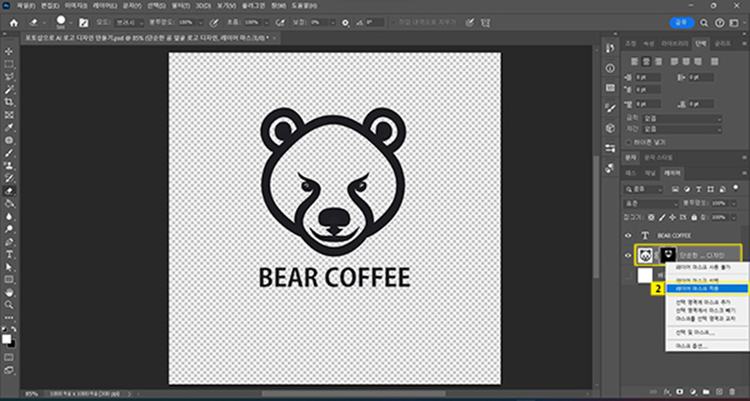Open the eraser Mode dropdown
This screenshot has width=750, height=401.
[x=127, y=21]
